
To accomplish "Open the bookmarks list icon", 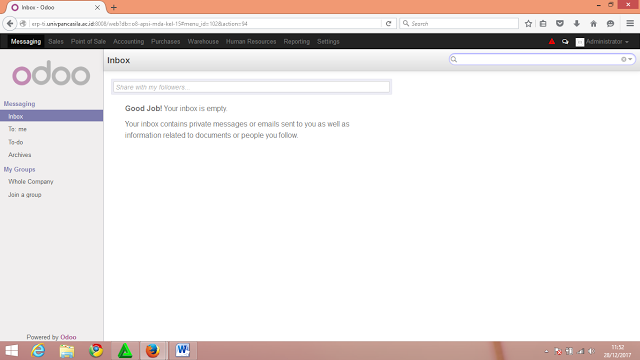I will click(x=543, y=24).
